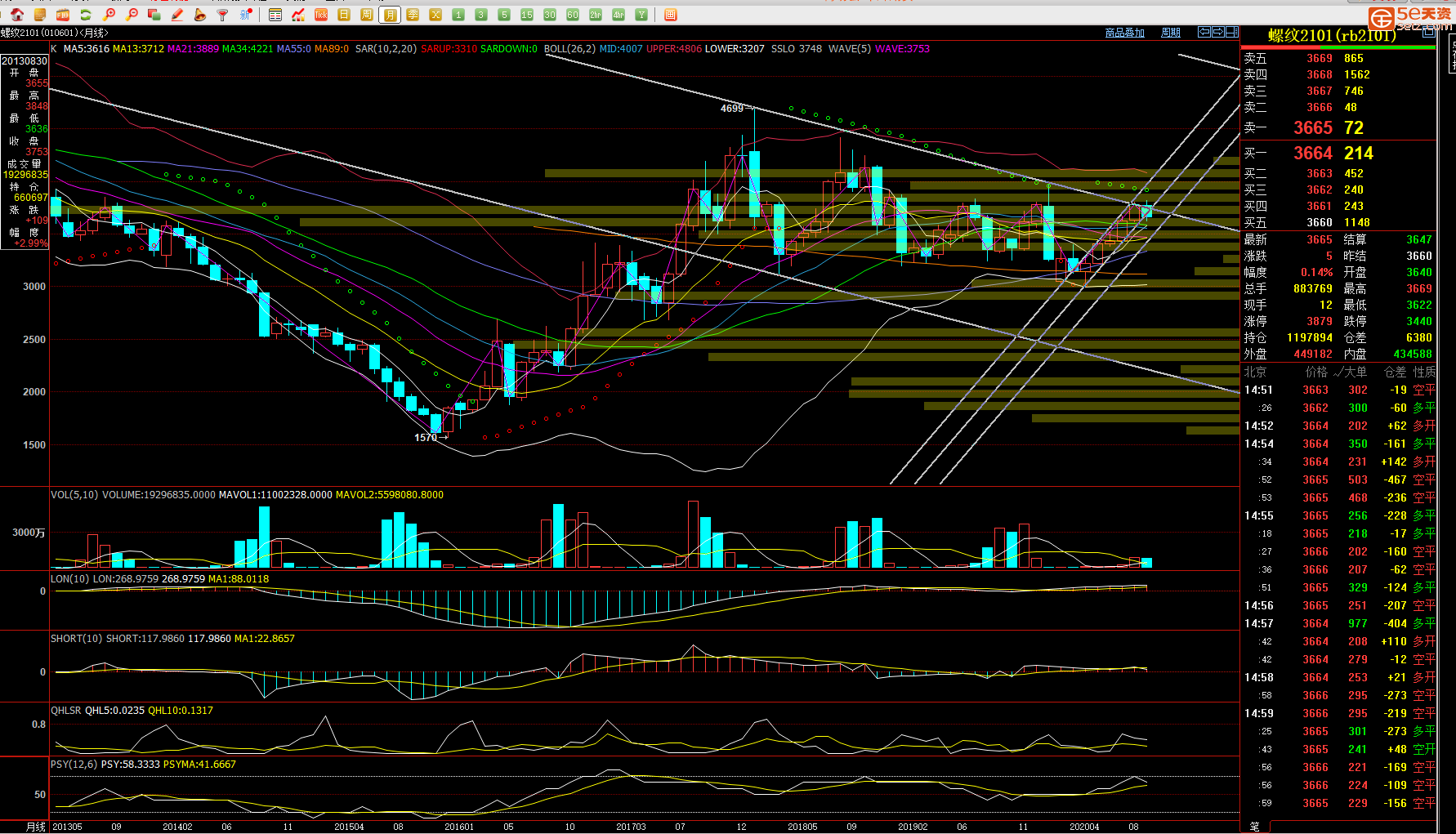Click chart low label 1570
Viewport: 1456px width, 834px height.
tap(426, 438)
